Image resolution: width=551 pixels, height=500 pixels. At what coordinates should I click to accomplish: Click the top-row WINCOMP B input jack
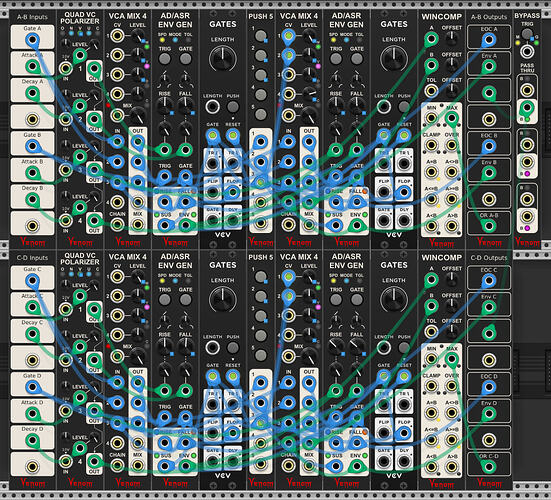click(x=431, y=65)
